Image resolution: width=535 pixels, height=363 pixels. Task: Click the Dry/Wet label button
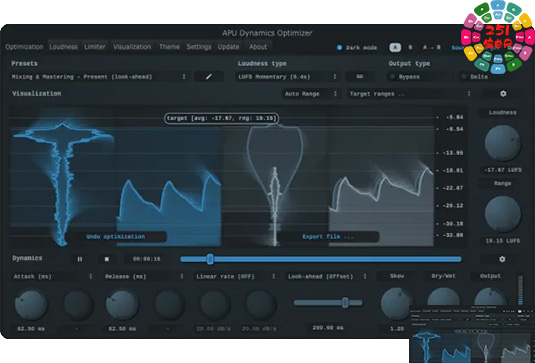click(443, 276)
